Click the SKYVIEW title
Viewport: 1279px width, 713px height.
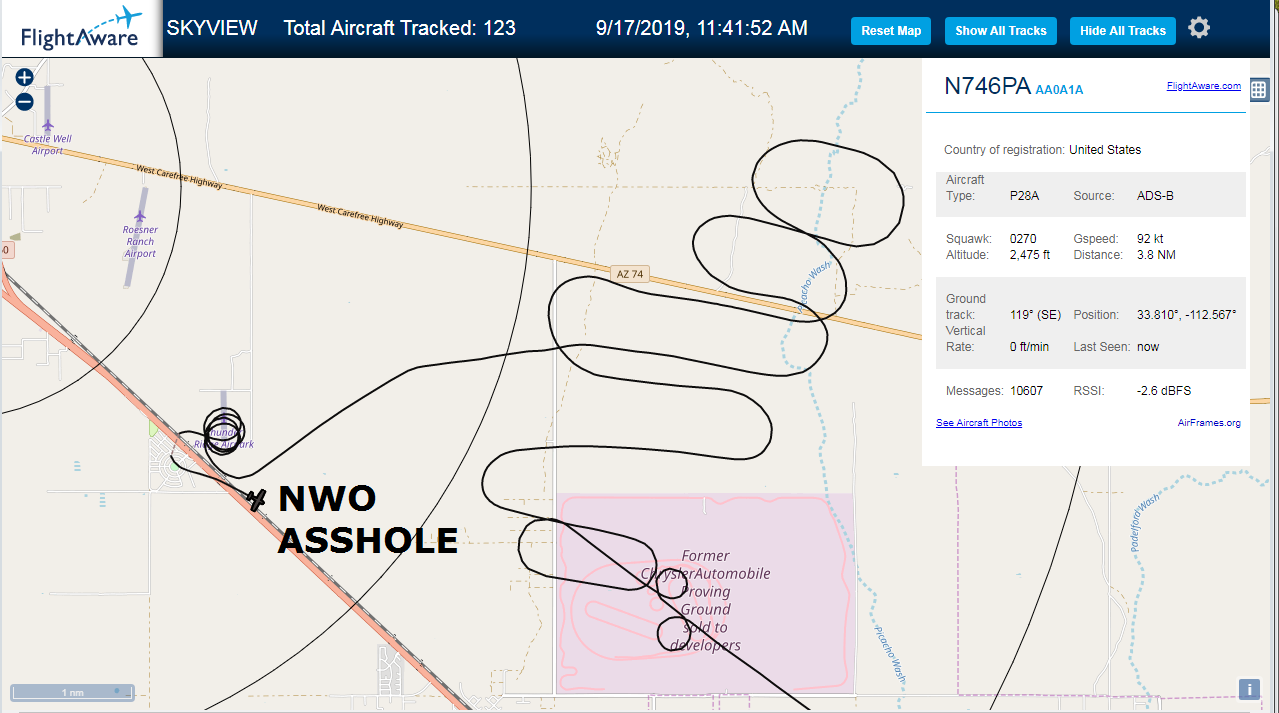click(212, 28)
